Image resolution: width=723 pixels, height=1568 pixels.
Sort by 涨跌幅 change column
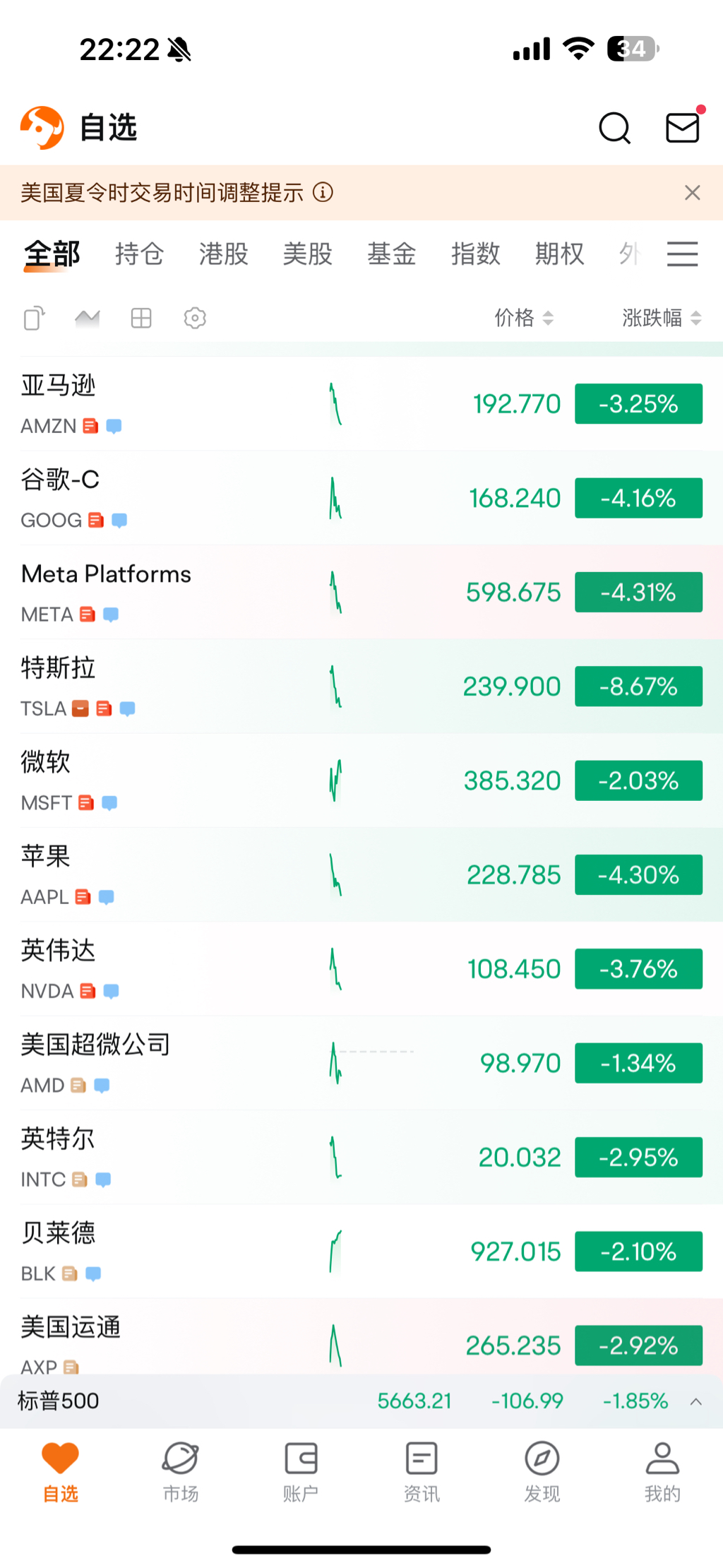click(x=661, y=318)
